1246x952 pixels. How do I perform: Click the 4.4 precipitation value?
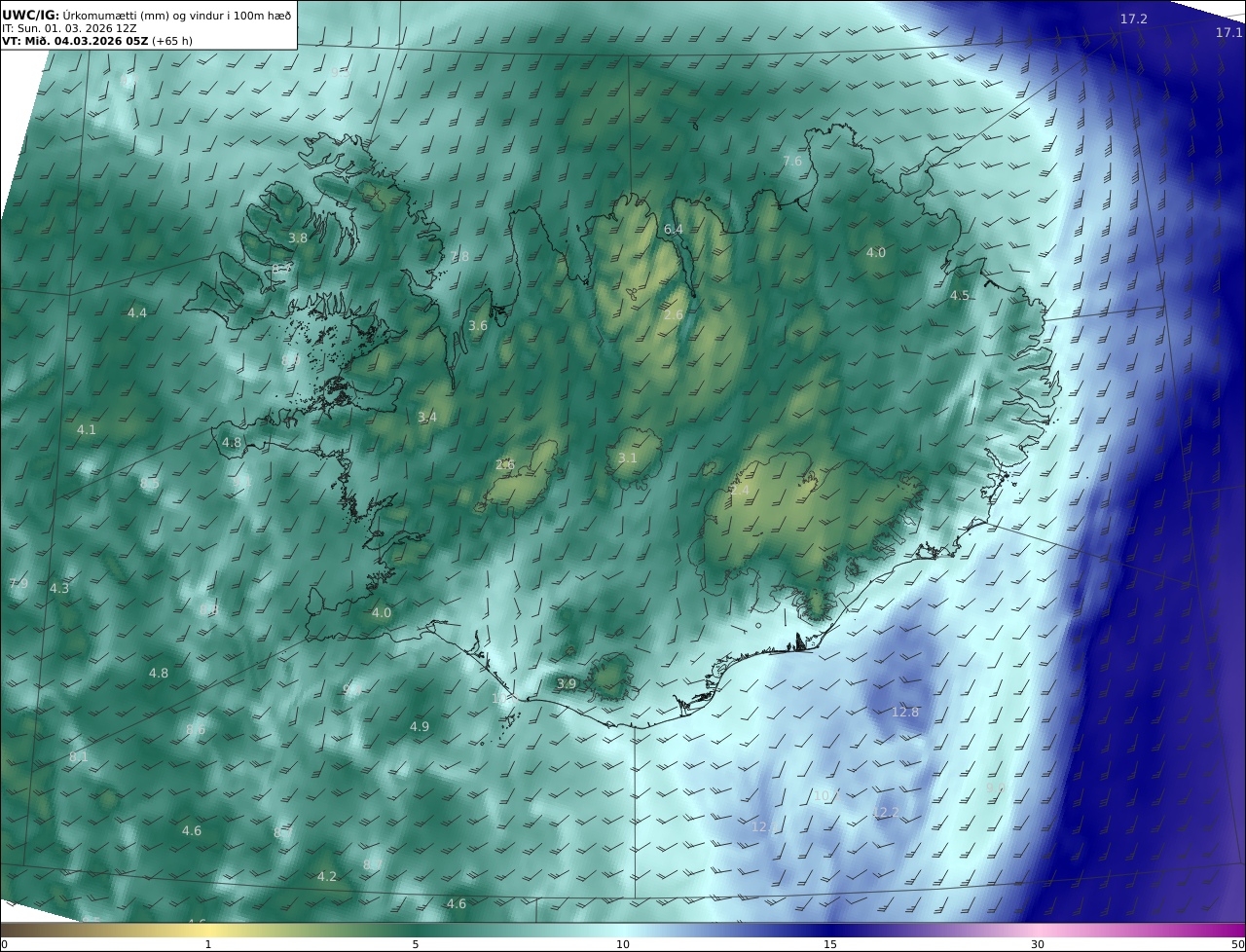pos(137,313)
